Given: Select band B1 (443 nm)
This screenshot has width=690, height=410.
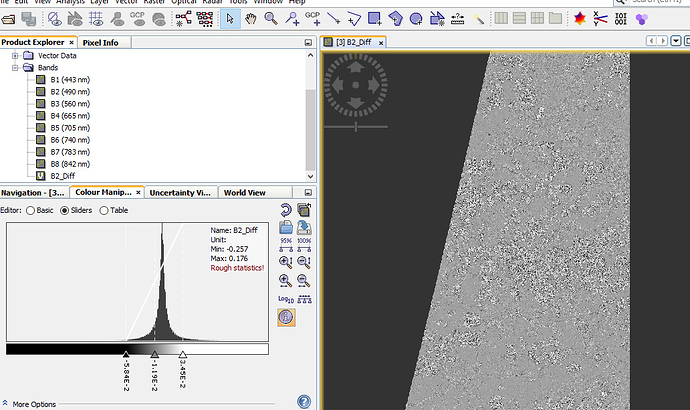Looking at the screenshot, I should (x=70, y=80).
